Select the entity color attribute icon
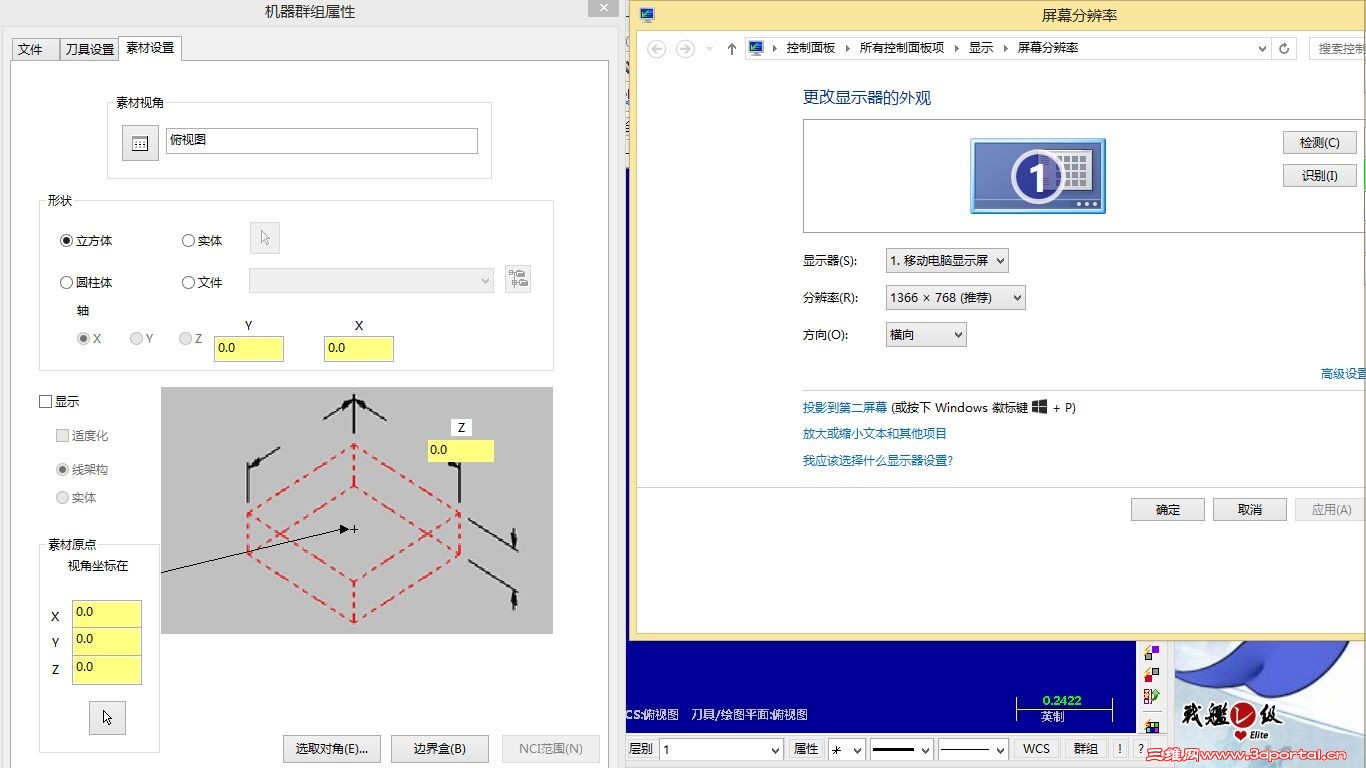The image size is (1366, 768). 1151,652
